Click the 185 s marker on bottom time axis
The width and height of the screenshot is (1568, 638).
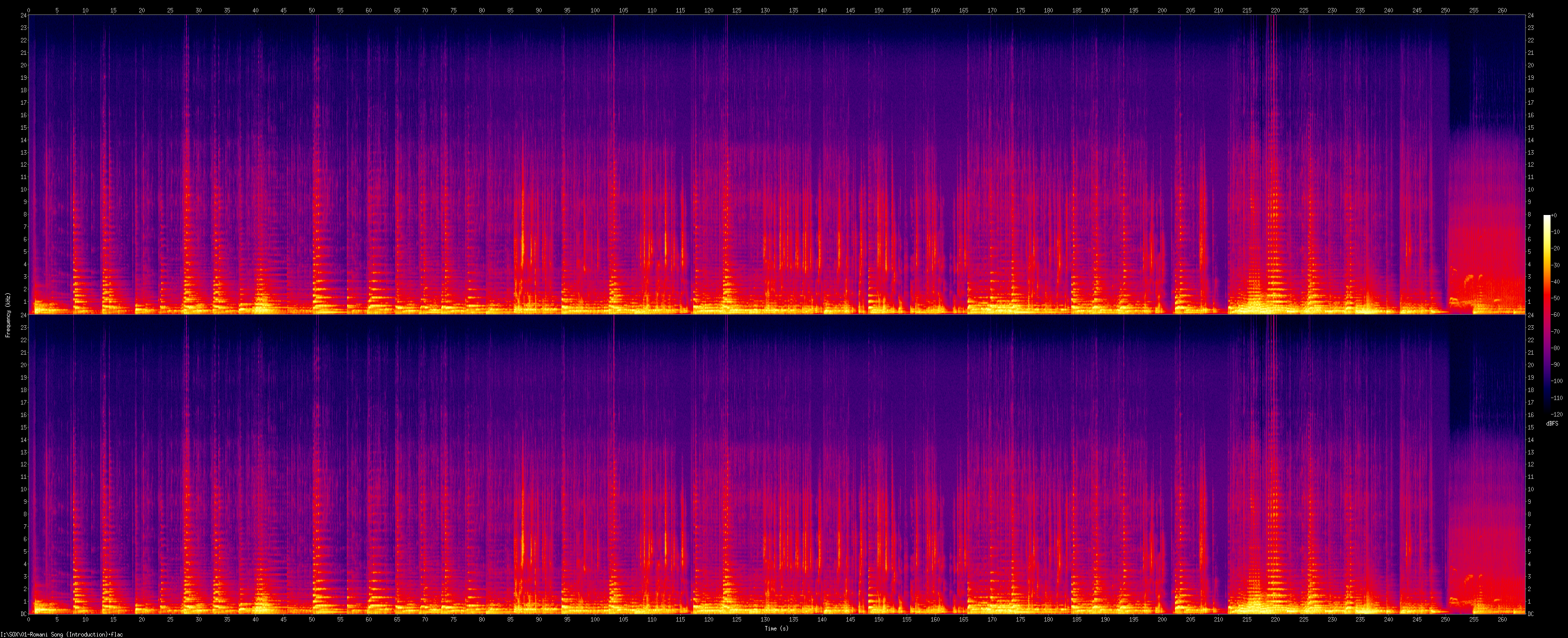[x=1077, y=619]
